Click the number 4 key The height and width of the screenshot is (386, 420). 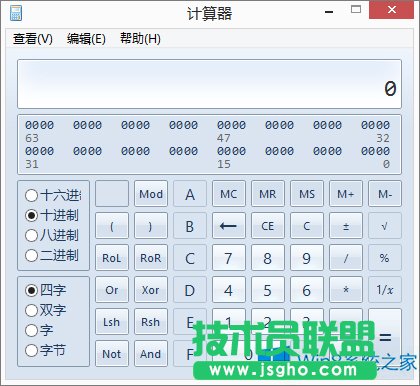(x=229, y=290)
